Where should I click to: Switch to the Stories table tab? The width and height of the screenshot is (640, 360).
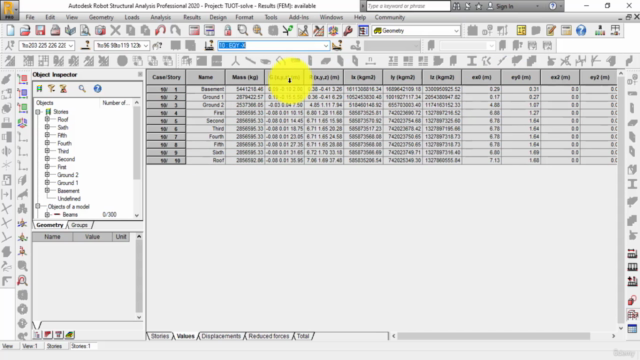coord(160,336)
